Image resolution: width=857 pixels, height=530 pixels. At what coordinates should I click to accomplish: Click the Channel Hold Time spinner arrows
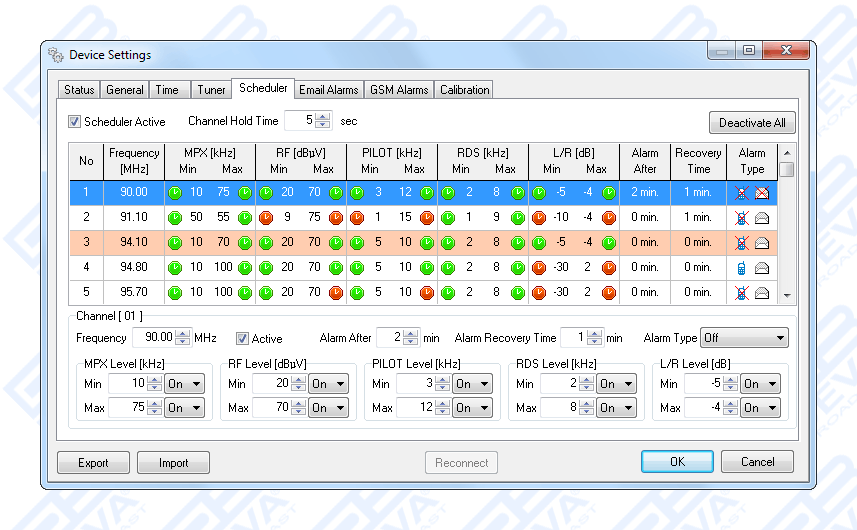tap(322, 121)
